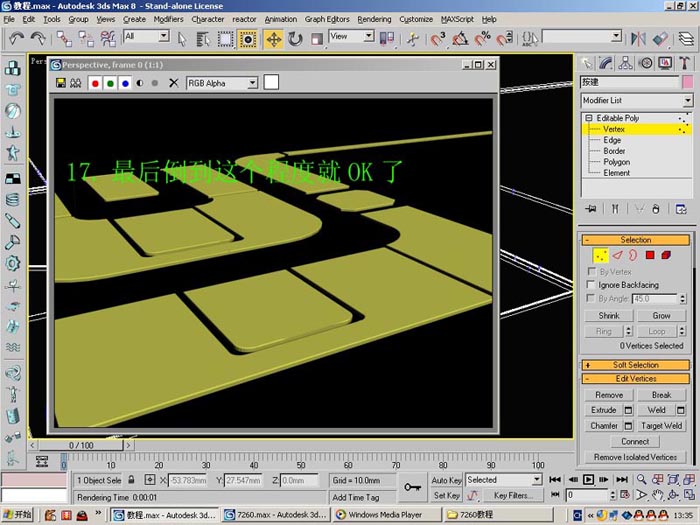700x525 pixels.
Task: Toggle red channel in render window
Action: (x=95, y=83)
